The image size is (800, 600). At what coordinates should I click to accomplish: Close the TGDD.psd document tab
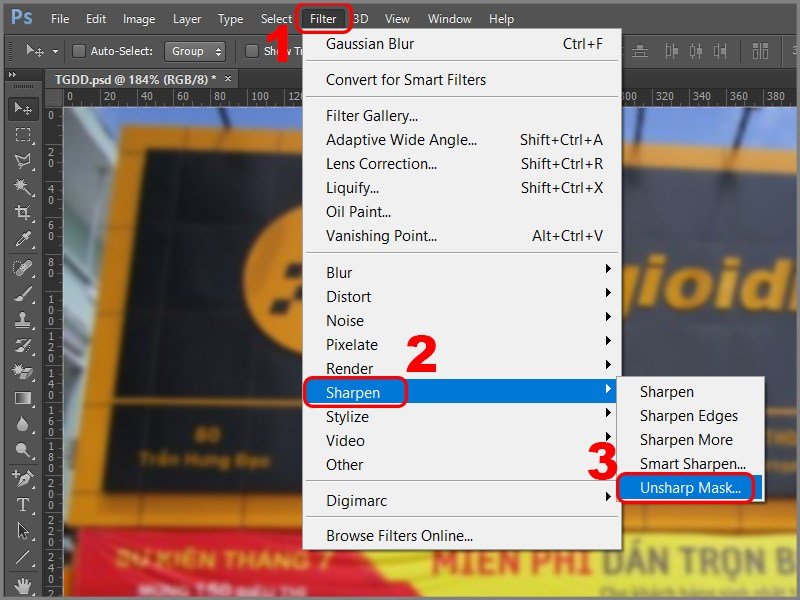[x=228, y=79]
